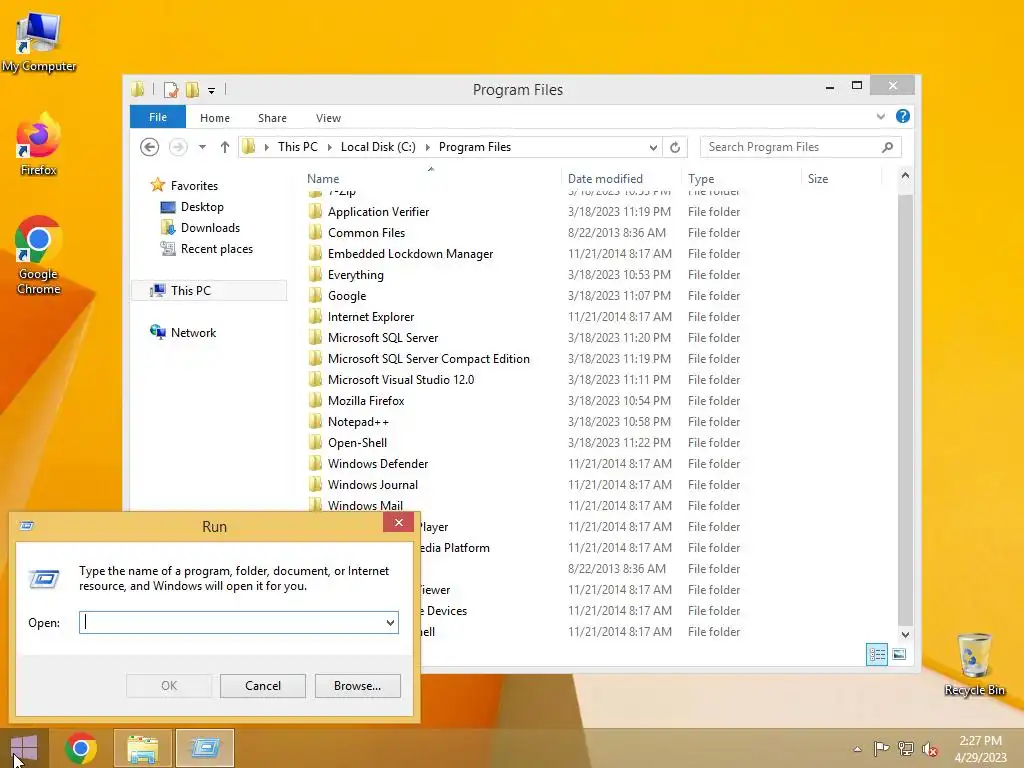The image size is (1024, 768).
Task: Click scrollbar up arrow in file list
Action: [905, 175]
